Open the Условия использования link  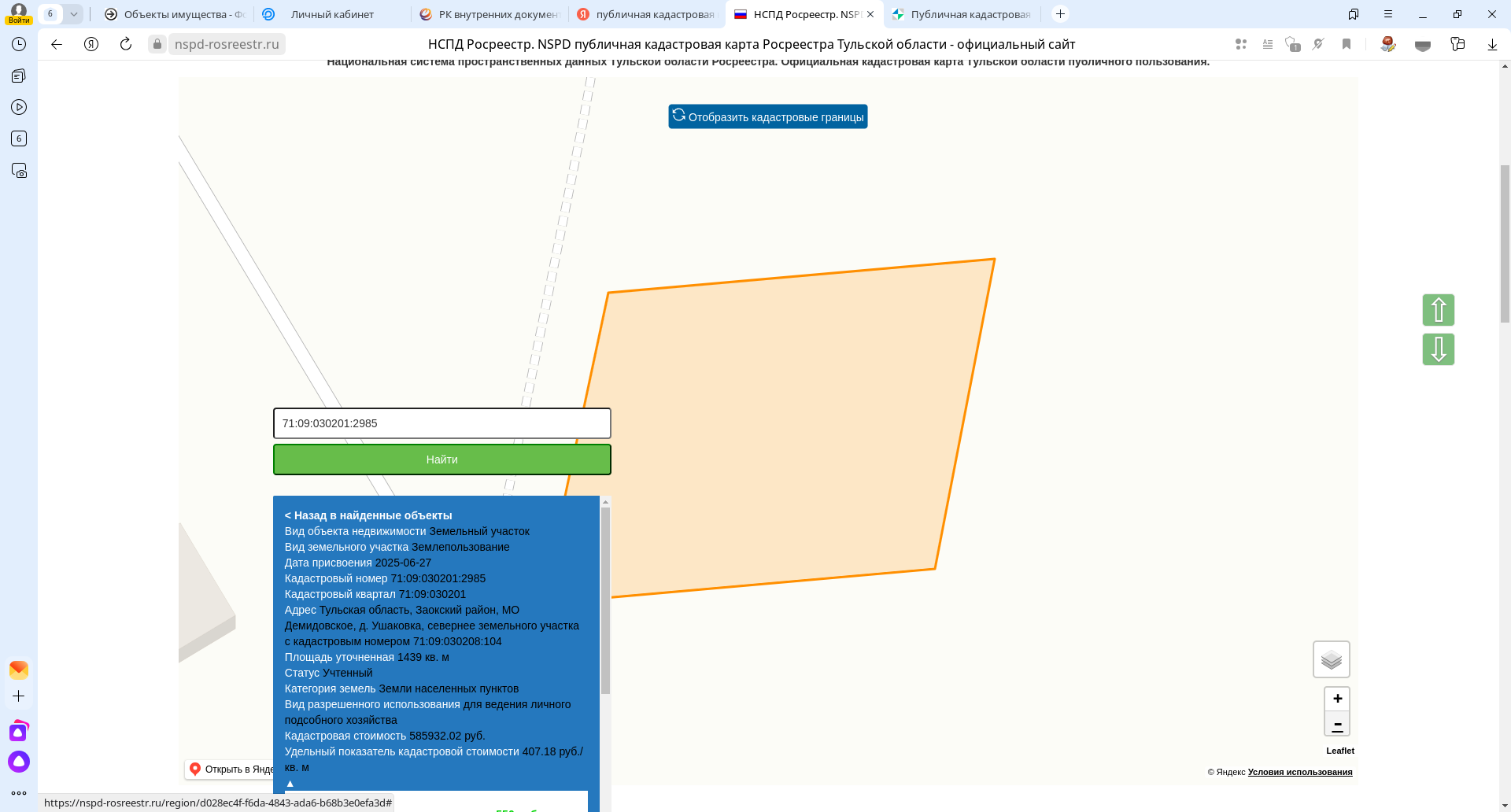[1299, 772]
